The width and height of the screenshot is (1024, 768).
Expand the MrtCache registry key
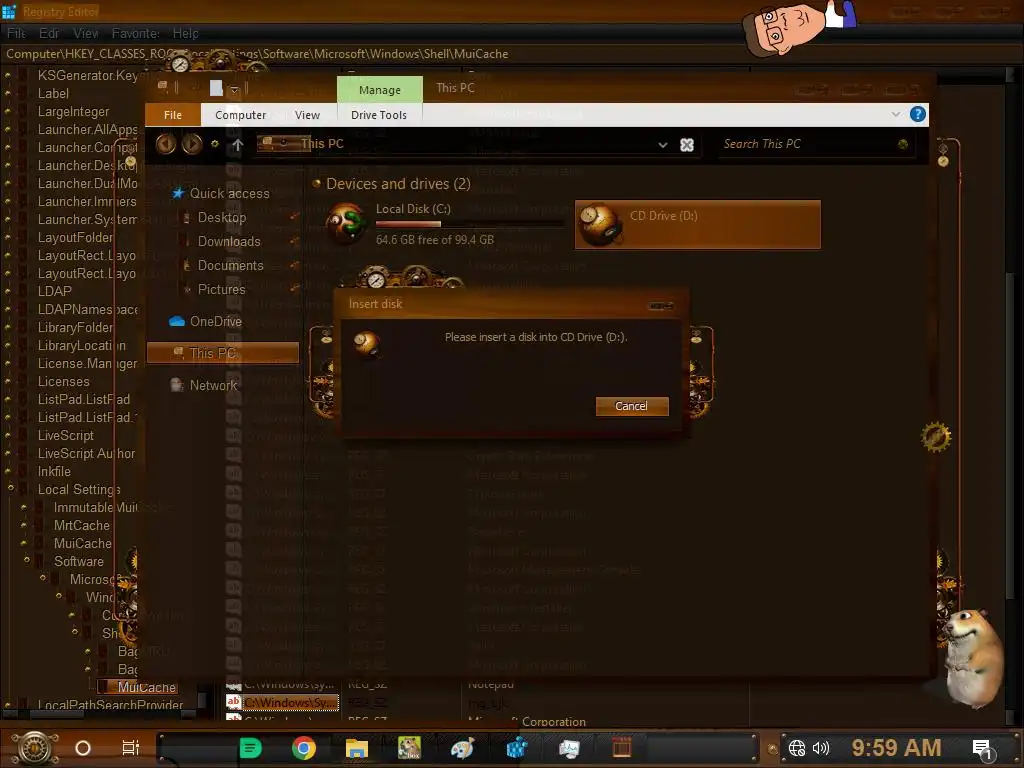pos(24,525)
